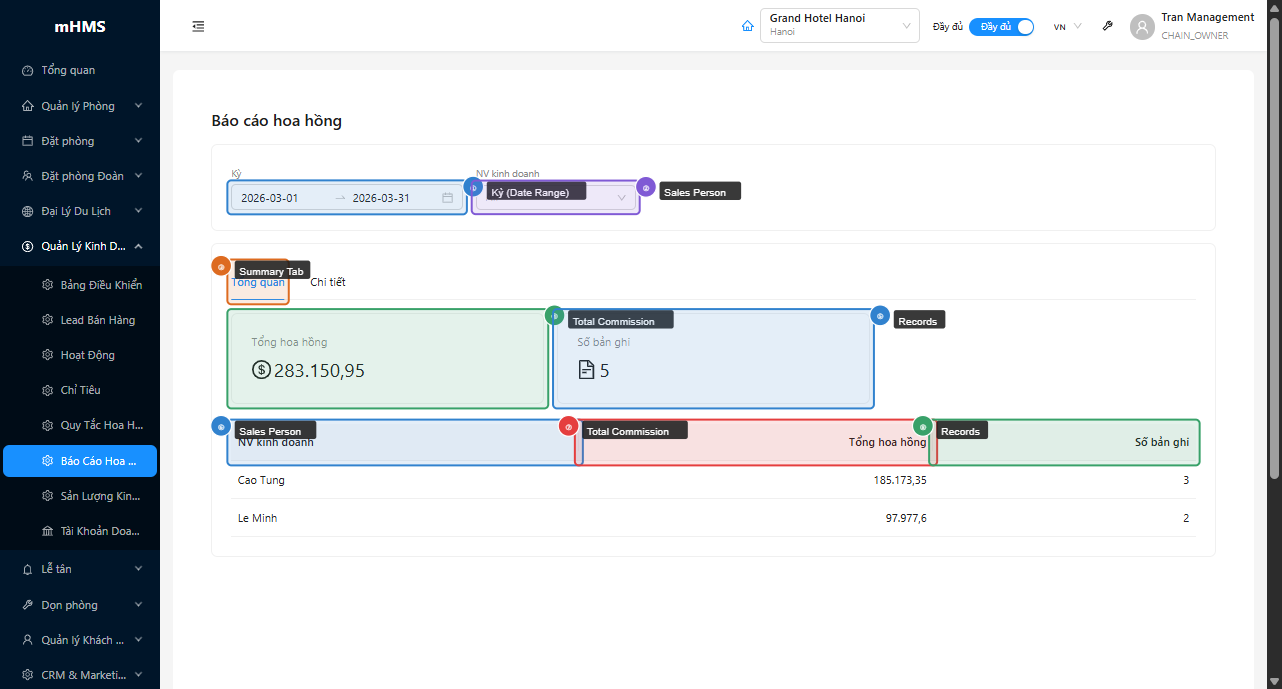Go to Quy Tắc Hoa Hồng page
Screen dimensions: 1282x689
[x=100, y=425]
